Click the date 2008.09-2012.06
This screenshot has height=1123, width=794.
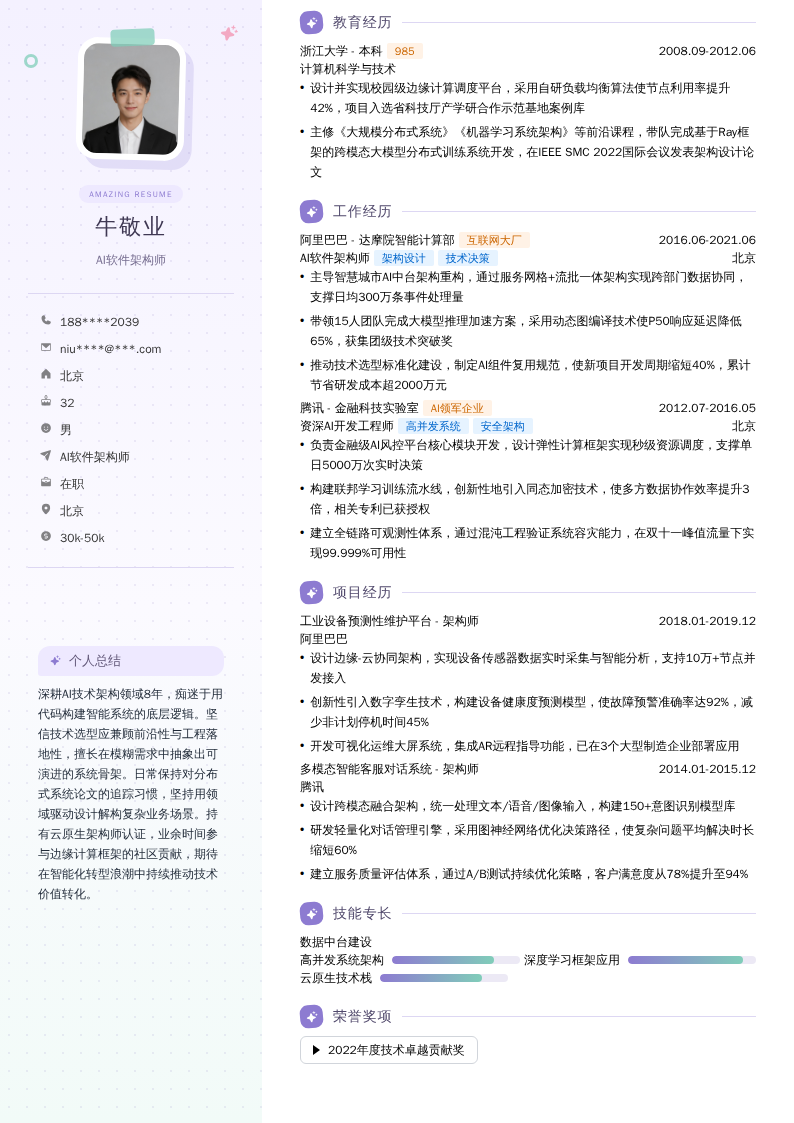coord(707,52)
